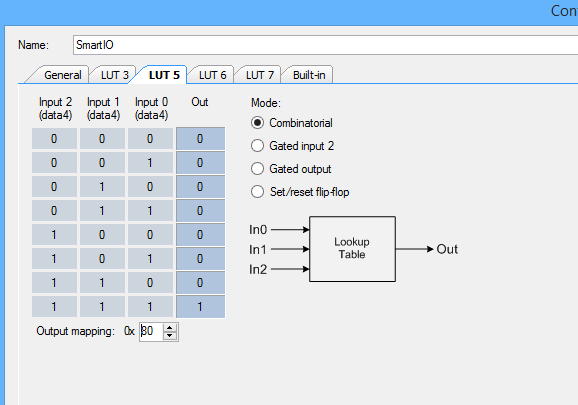Toggle the Out cell for row 001
The image size is (578, 405).
tap(201, 163)
